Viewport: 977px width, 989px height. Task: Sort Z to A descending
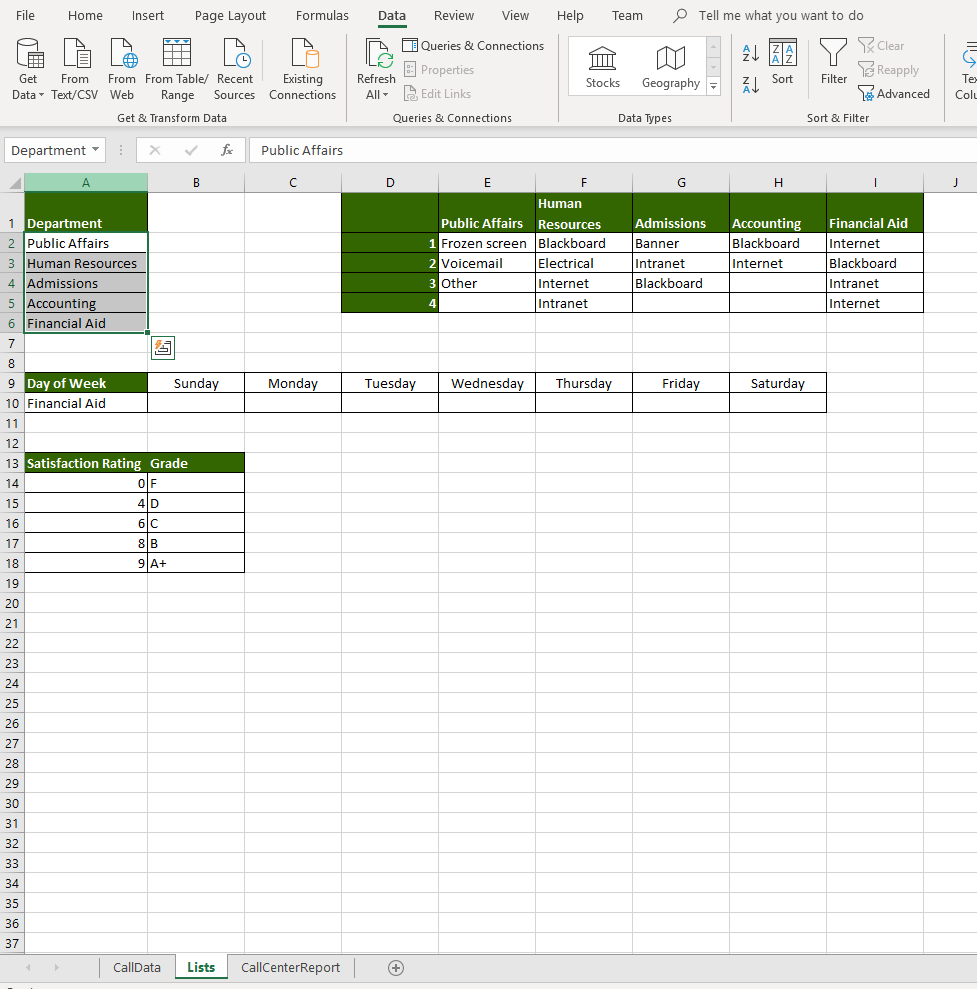click(x=751, y=85)
